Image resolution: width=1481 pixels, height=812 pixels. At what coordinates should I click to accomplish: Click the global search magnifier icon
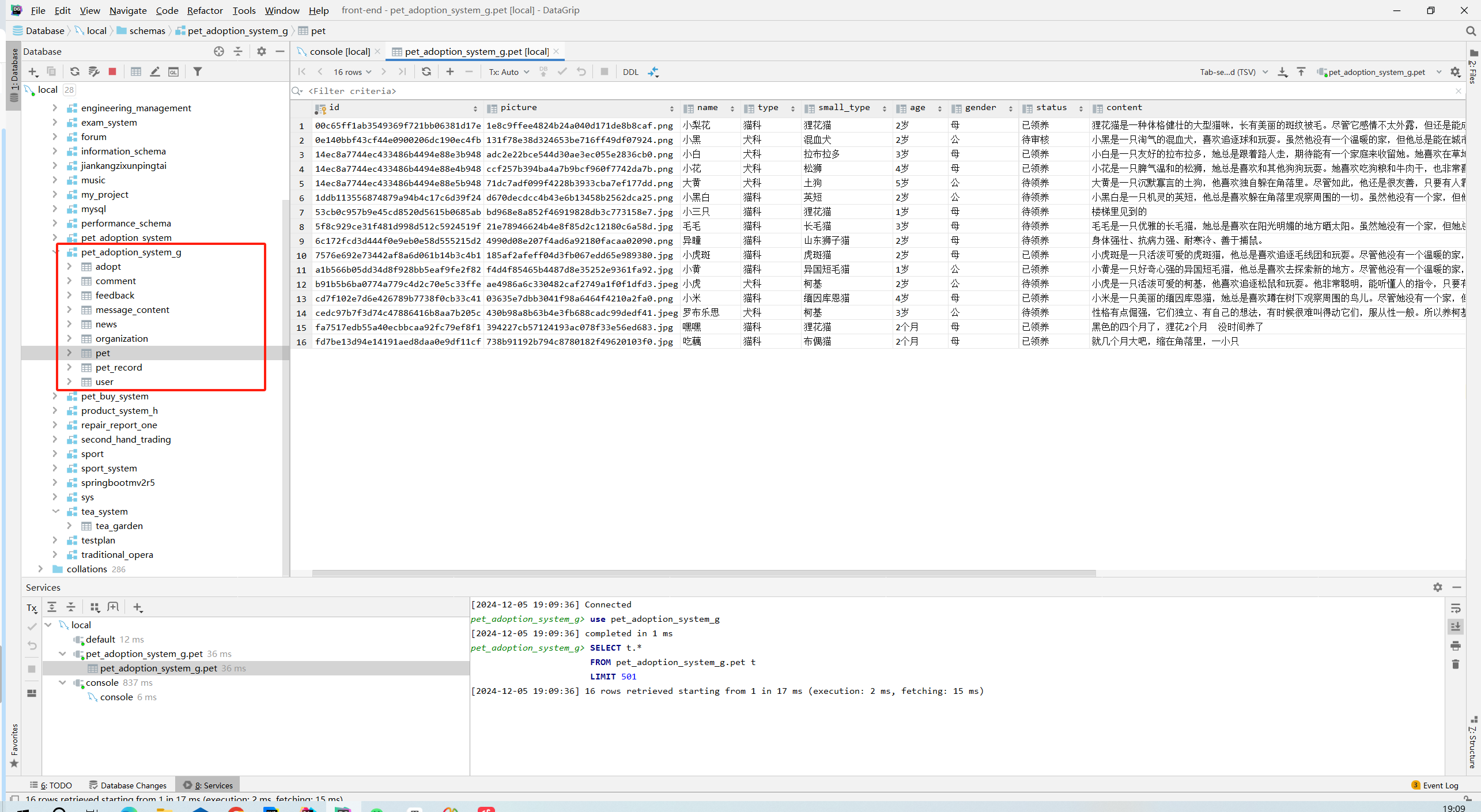tap(1470, 31)
